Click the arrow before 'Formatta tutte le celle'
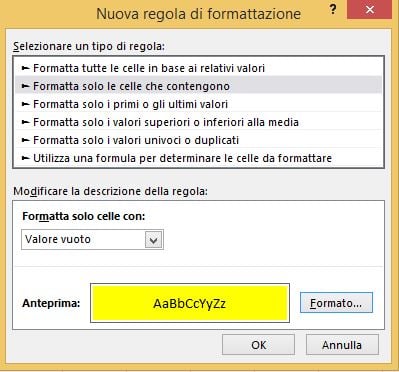The height and width of the screenshot is (372, 399). point(26,68)
